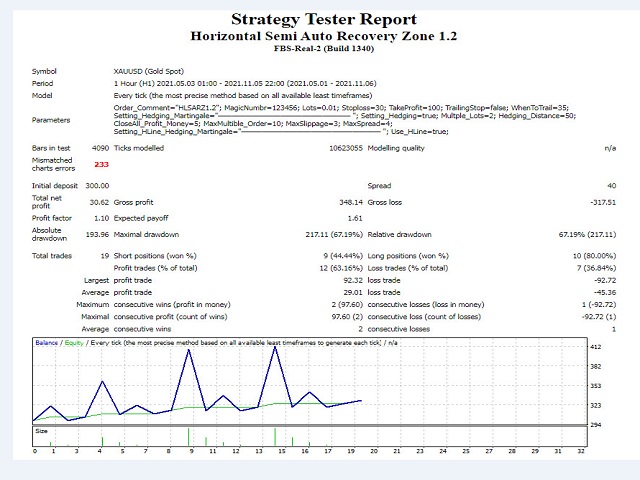Viewport: 640px width, 480px height.
Task: Click the 'Period' row label
Action: tap(42, 84)
